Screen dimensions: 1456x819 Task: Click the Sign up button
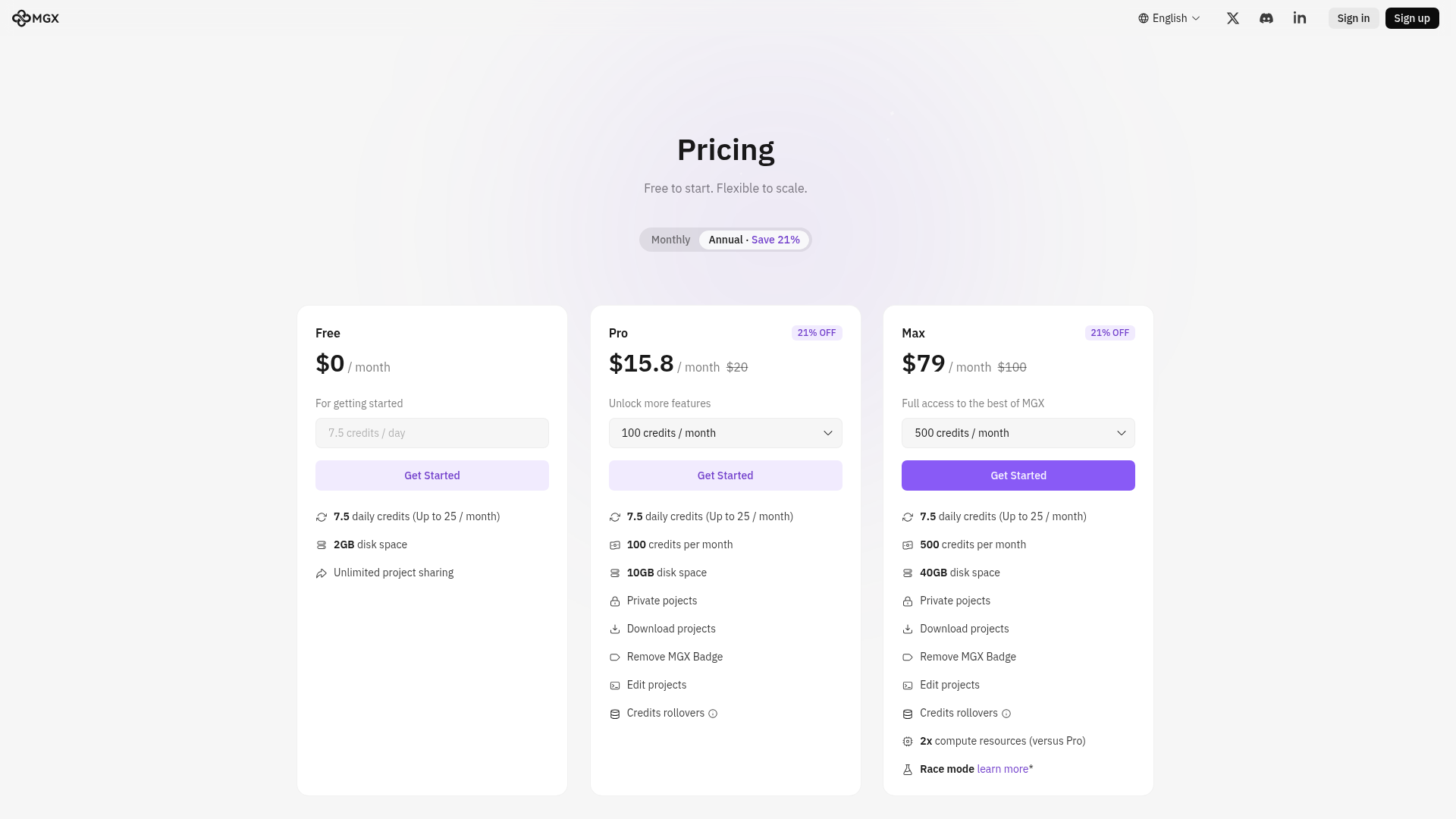click(x=1411, y=18)
